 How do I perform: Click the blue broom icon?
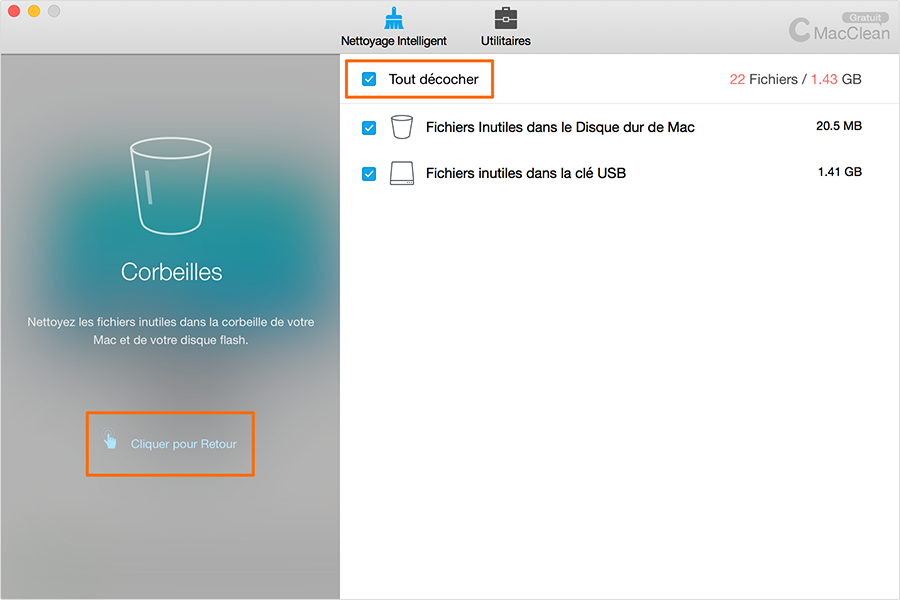point(394,18)
